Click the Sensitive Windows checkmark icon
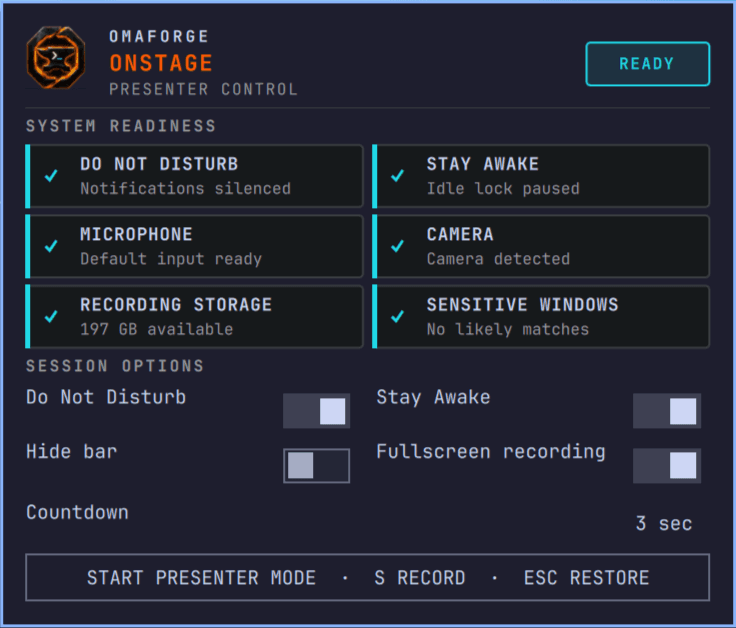This screenshot has width=736, height=628. pos(398,316)
